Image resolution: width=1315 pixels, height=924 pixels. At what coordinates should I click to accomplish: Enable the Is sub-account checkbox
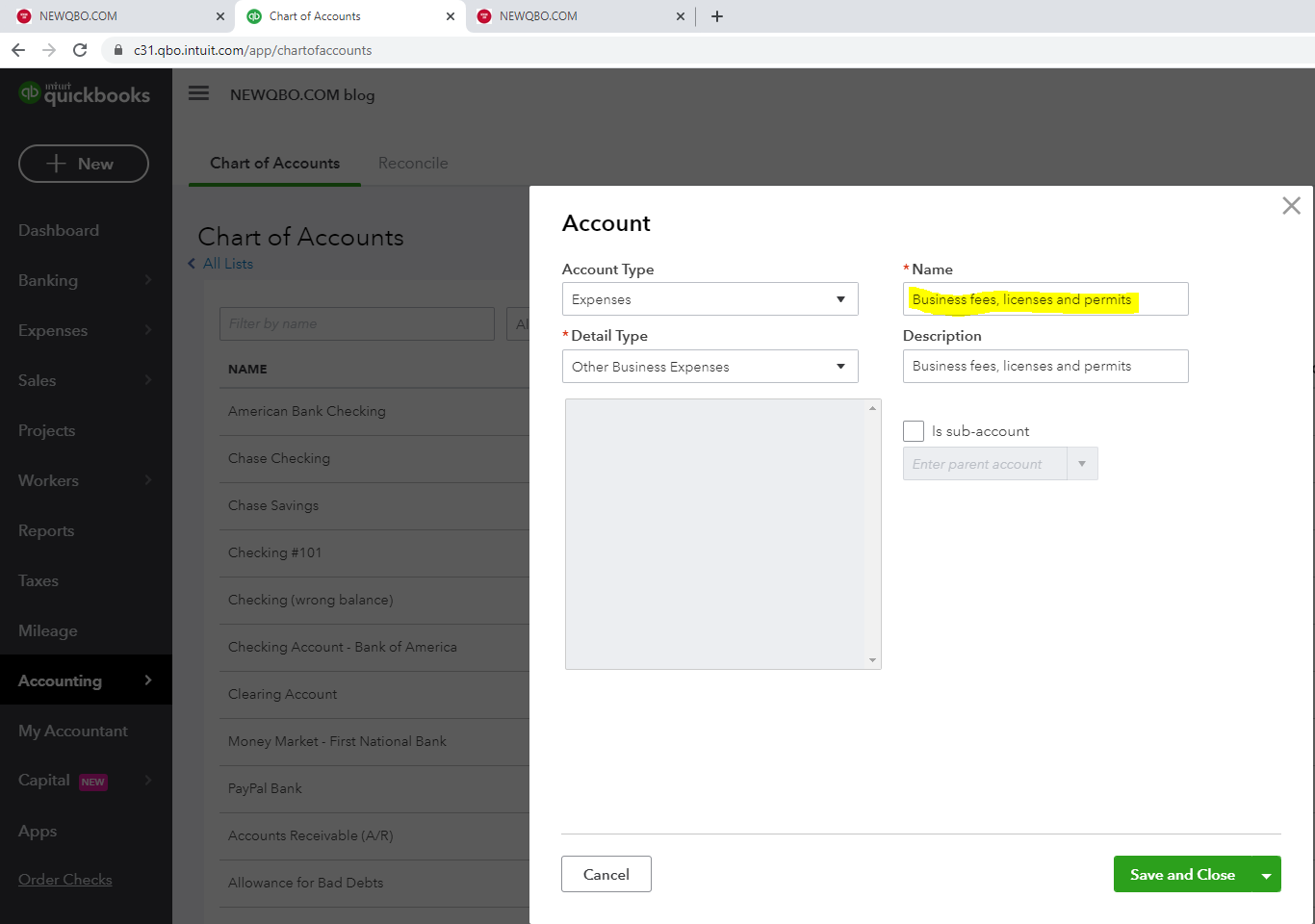[x=914, y=431]
